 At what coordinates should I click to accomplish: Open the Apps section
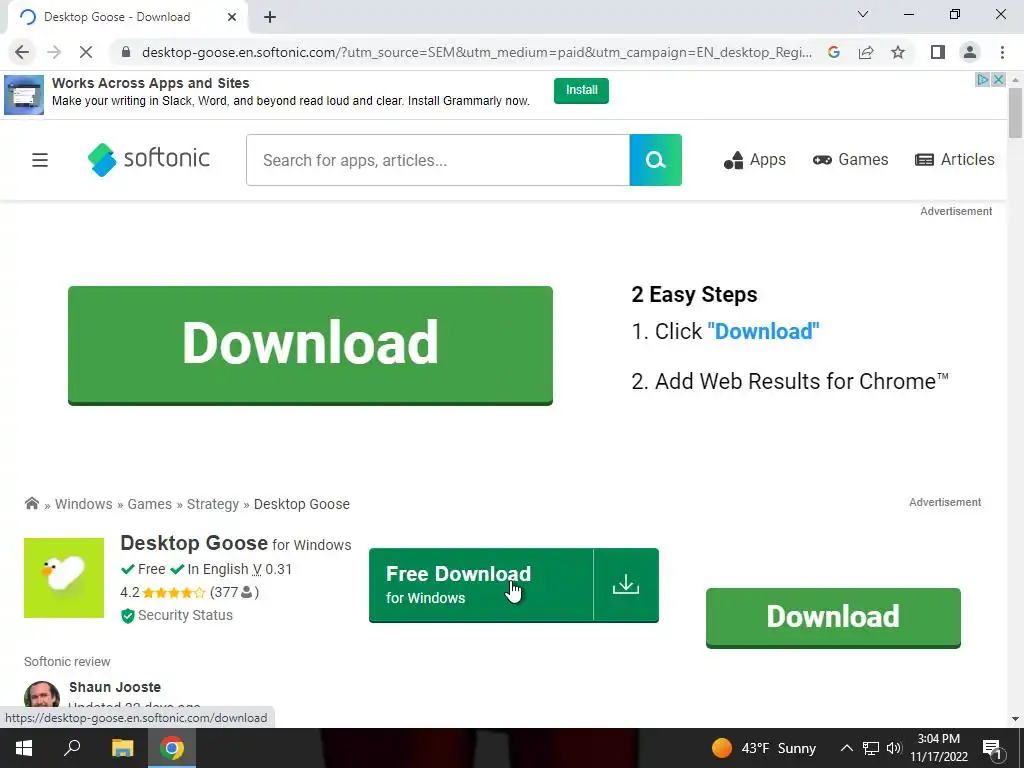click(754, 159)
